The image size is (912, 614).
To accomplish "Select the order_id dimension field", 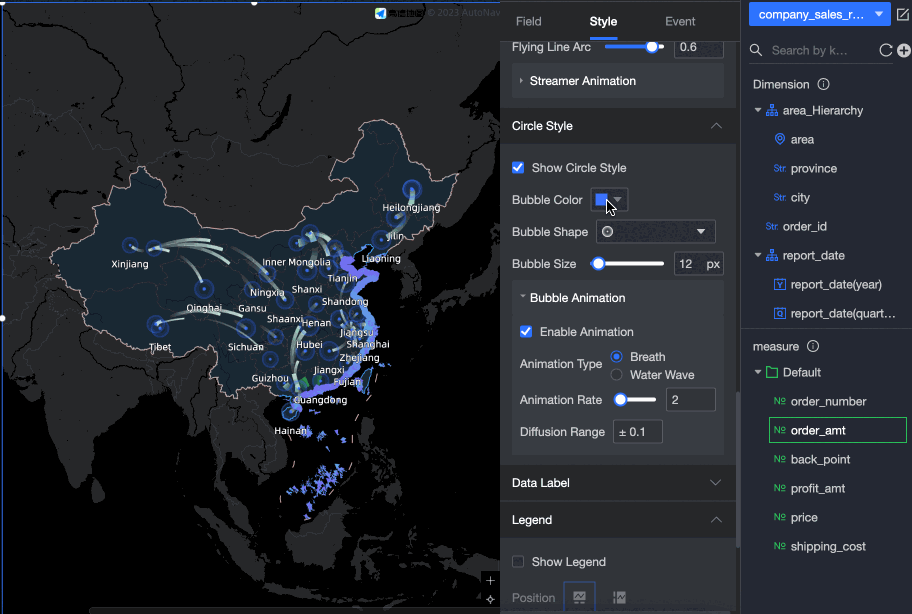I will pos(804,227).
